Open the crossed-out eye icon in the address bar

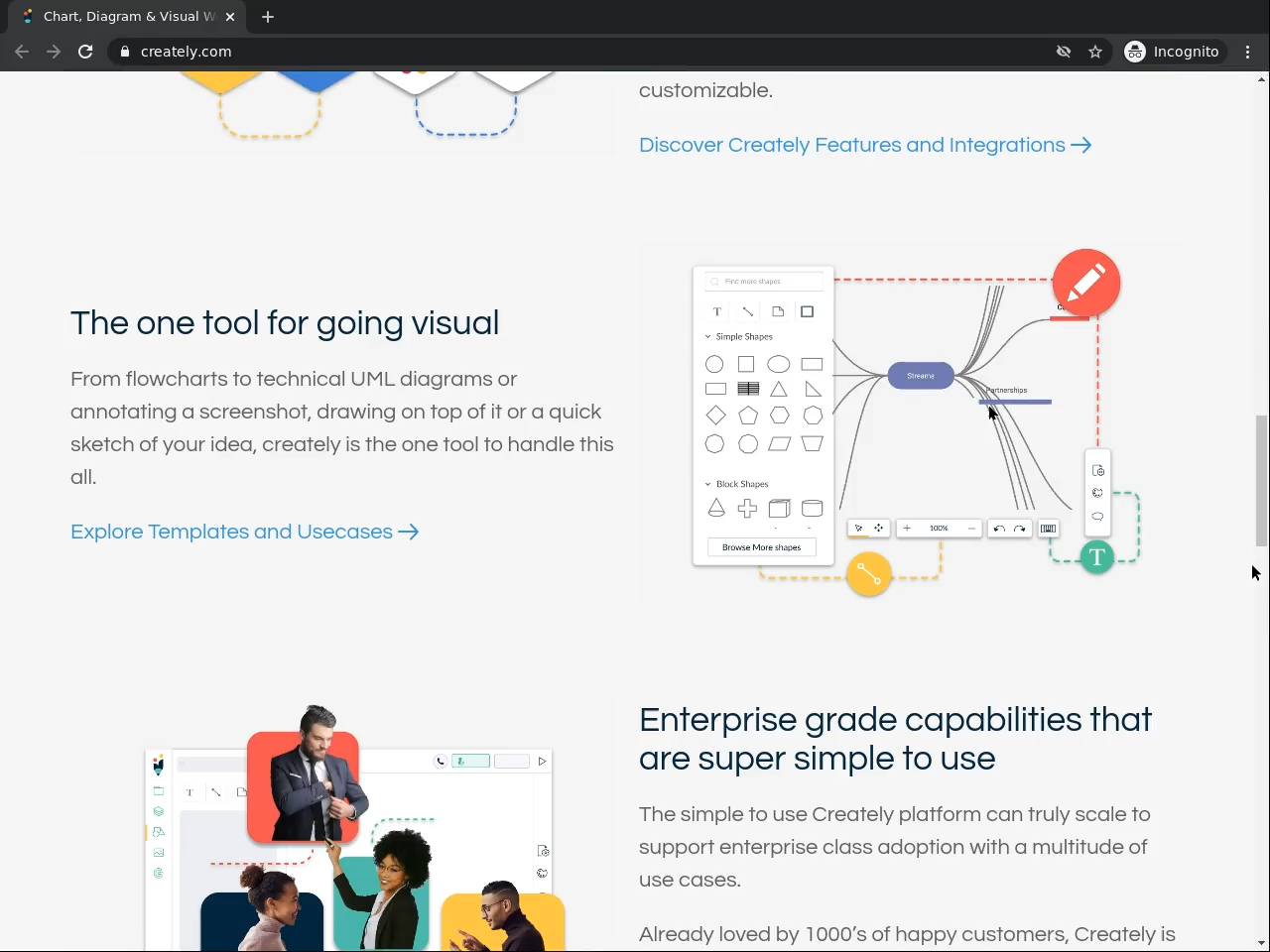[x=1064, y=52]
